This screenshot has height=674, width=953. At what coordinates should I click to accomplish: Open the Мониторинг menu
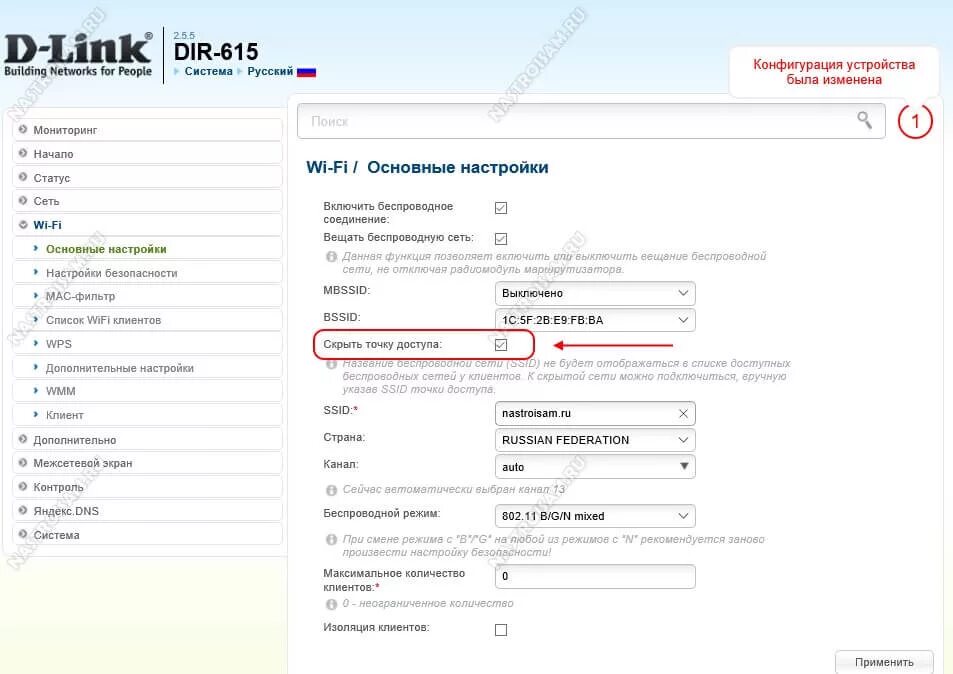click(x=147, y=130)
